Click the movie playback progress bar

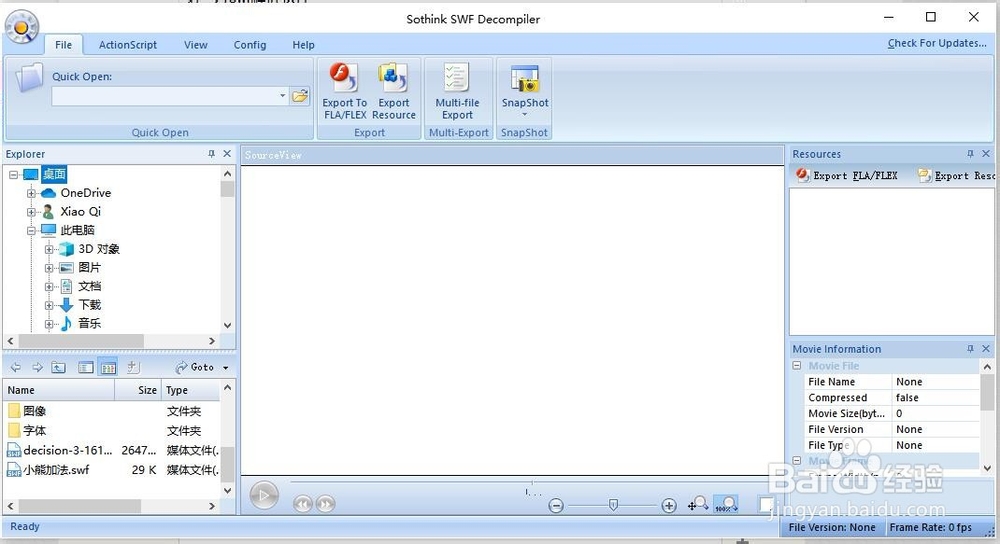click(x=529, y=482)
